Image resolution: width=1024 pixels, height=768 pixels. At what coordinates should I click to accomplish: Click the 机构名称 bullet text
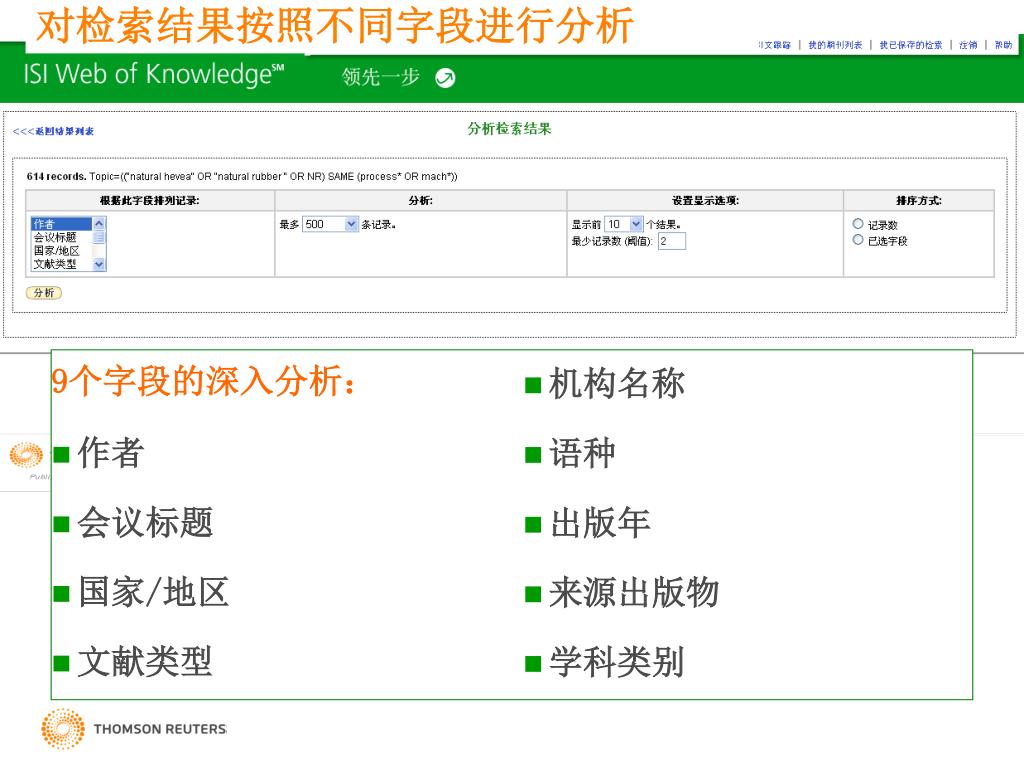617,383
